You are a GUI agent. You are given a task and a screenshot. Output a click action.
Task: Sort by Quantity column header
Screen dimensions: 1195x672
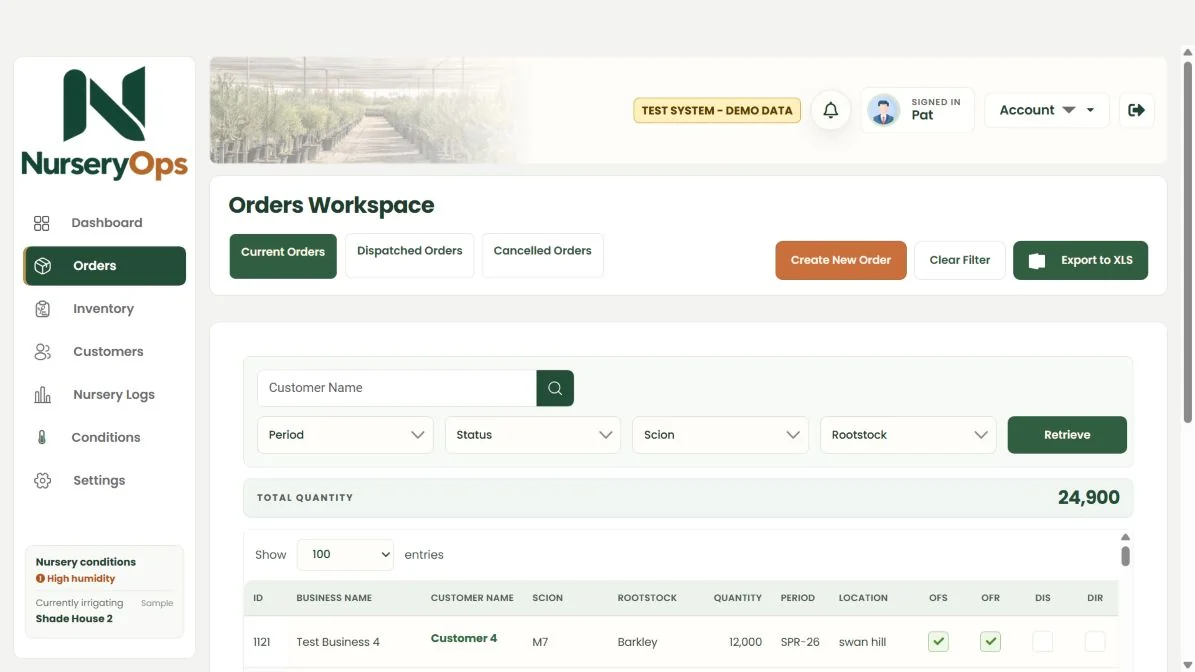pos(737,598)
